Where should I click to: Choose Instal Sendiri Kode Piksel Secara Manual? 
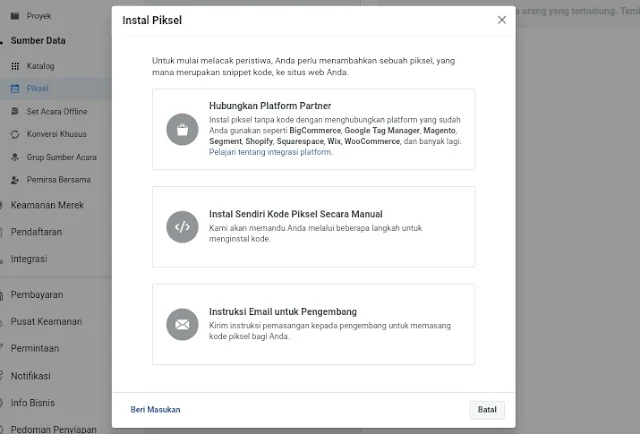click(x=313, y=227)
